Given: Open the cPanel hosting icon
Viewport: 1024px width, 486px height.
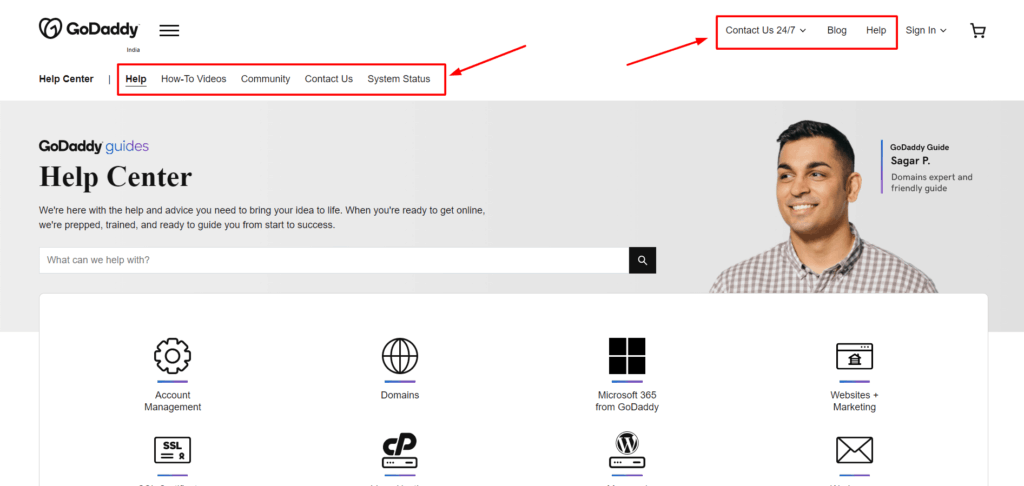Looking at the screenshot, I should tap(400, 450).
